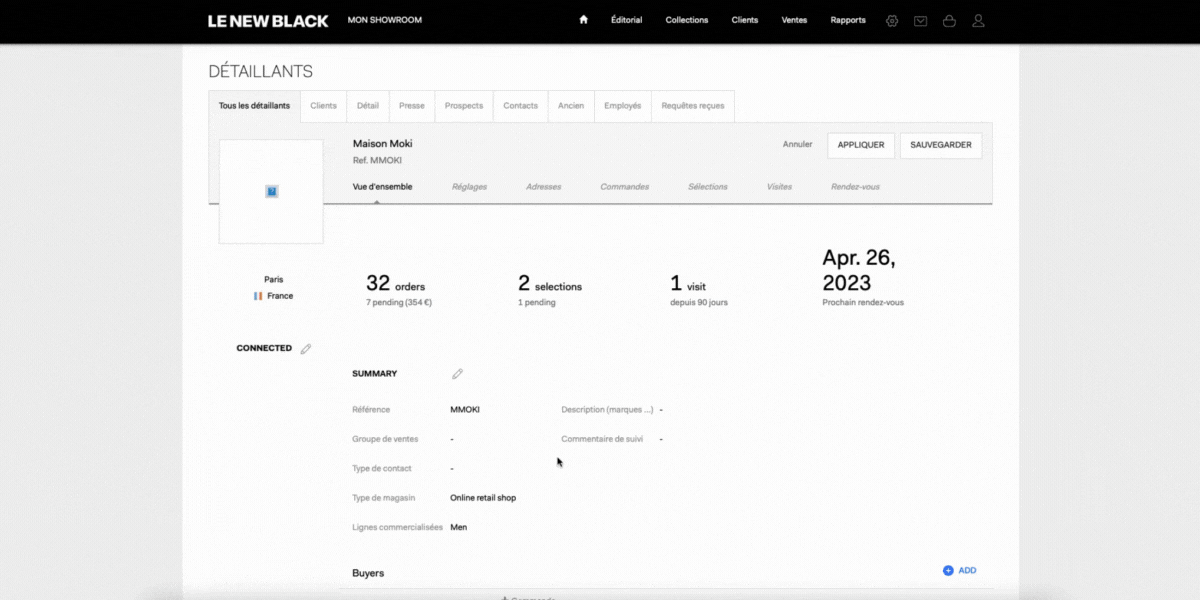The image size is (1200, 600).
Task: Click the cloud icon in top bar
Action: [949, 20]
